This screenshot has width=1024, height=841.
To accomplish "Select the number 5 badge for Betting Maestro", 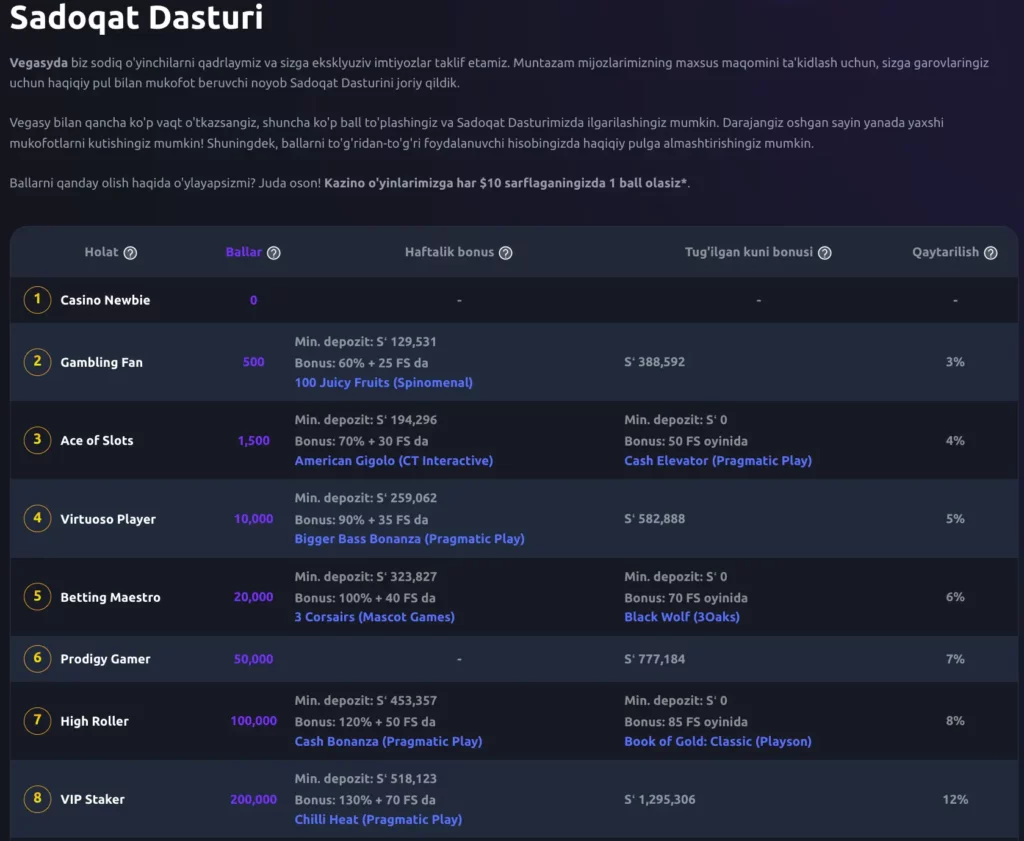I will click(37, 597).
